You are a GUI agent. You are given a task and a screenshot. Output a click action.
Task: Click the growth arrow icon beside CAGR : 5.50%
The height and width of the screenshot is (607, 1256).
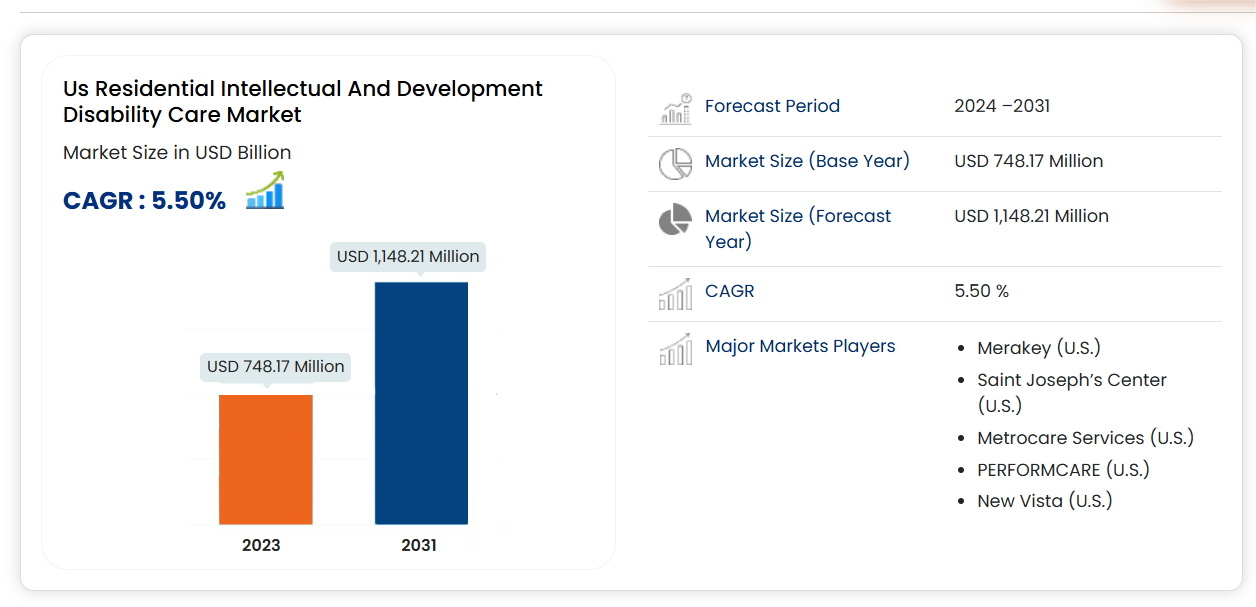click(x=265, y=190)
